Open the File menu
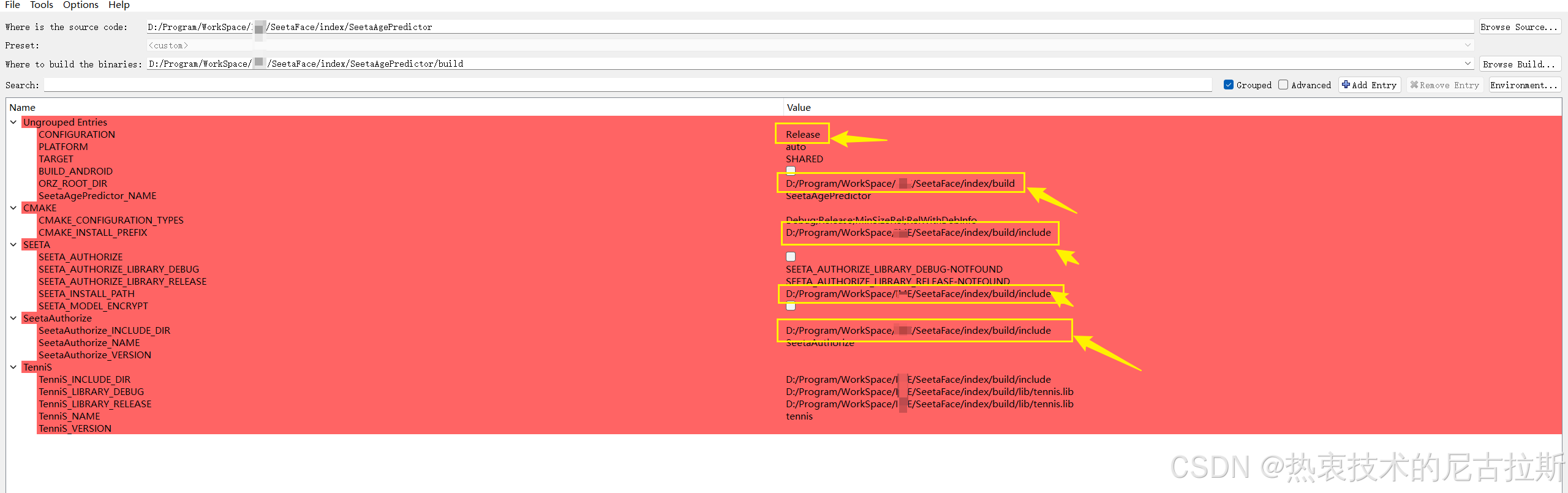This screenshot has width=1568, height=493. (x=12, y=5)
